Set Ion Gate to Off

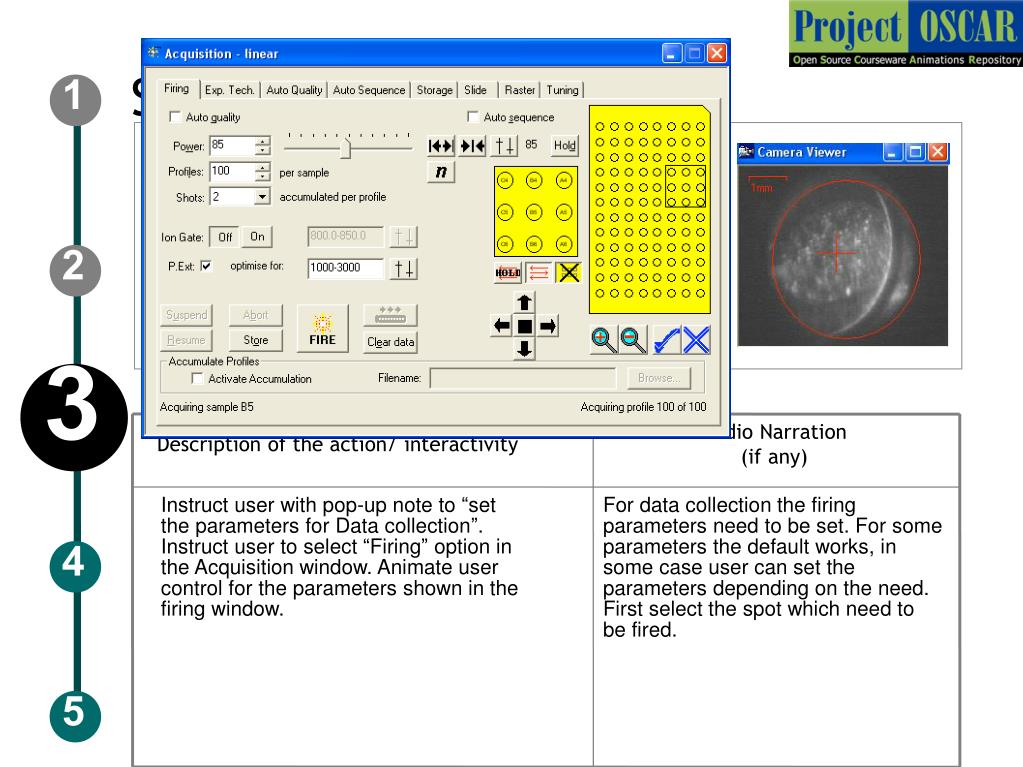coord(225,237)
